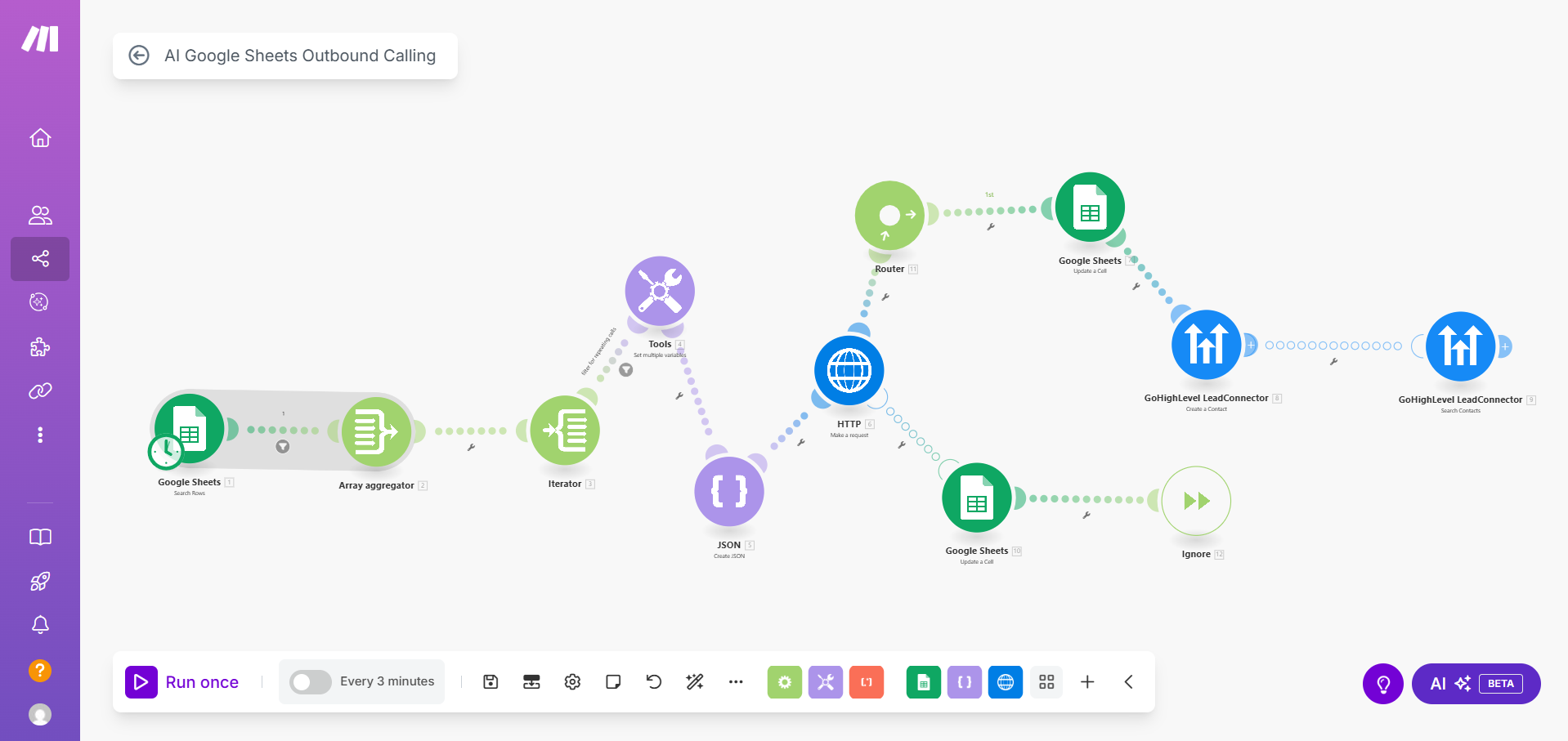The width and height of the screenshot is (1568, 741).
Task: Open the Connections link icon in sidebar
Action: pyautogui.click(x=40, y=391)
